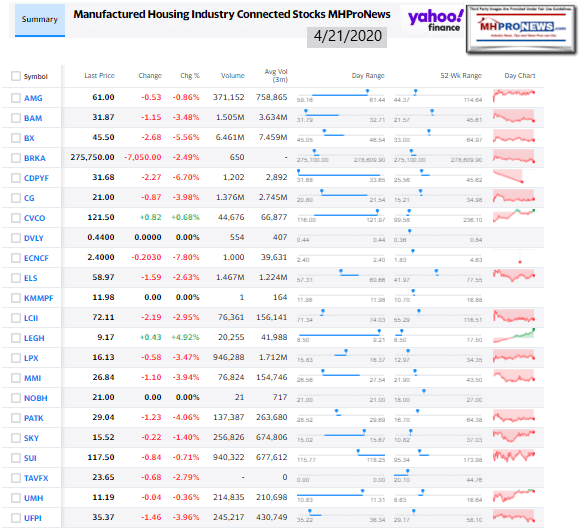Click the AMG day range slider marker
This screenshot has width=580, height=531.
click(367, 91)
